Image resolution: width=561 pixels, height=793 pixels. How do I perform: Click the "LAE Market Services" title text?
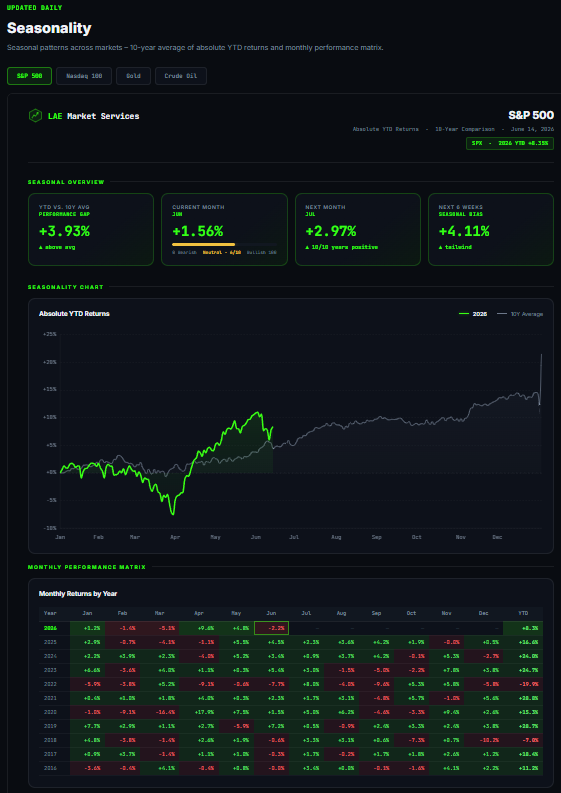(x=94, y=116)
